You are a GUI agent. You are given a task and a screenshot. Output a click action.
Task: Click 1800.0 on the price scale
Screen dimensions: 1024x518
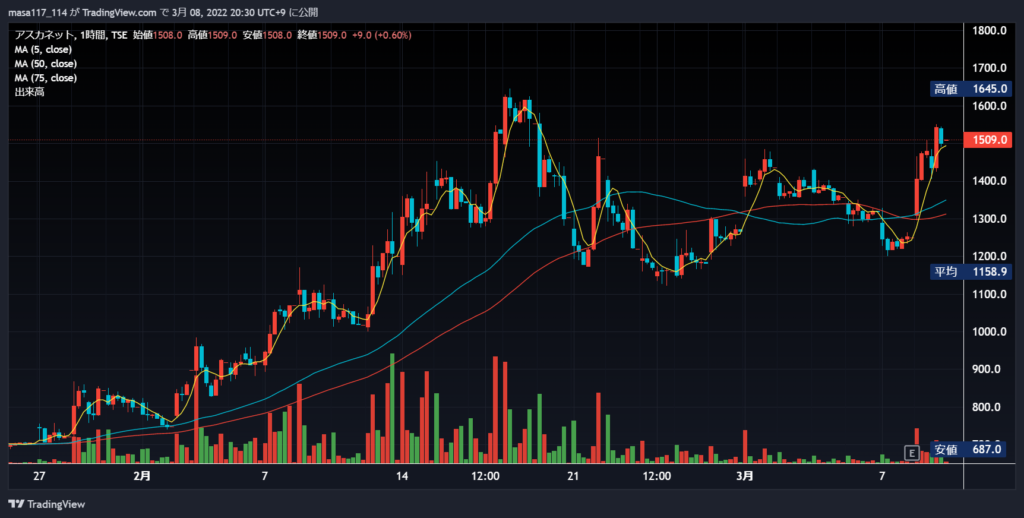coord(989,31)
